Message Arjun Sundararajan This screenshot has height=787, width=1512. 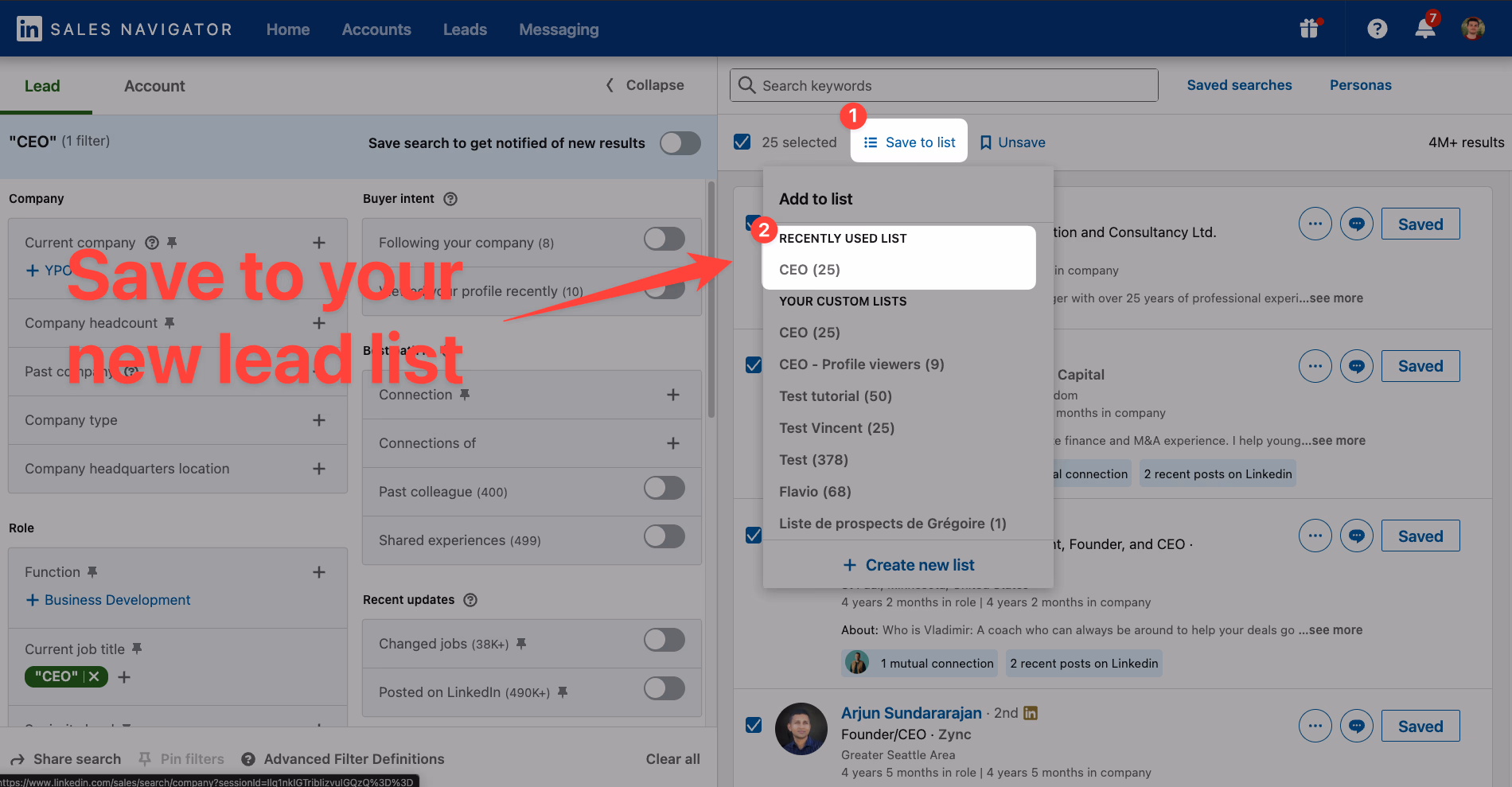(1357, 726)
